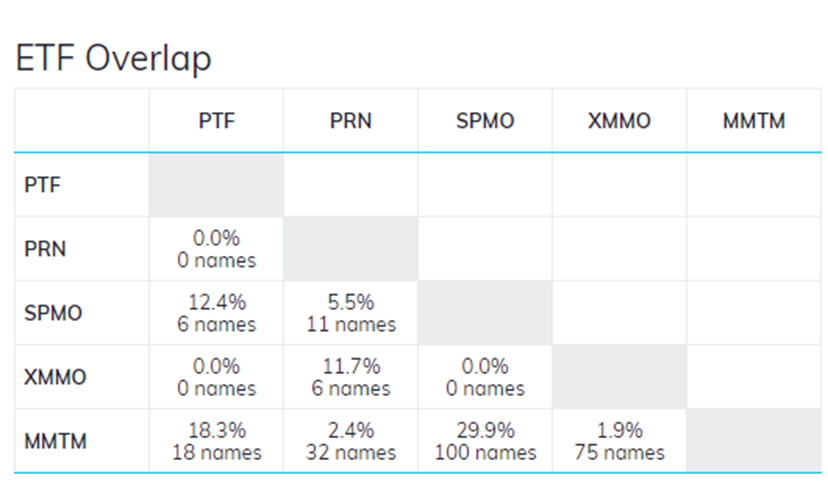Select the PTF column header
This screenshot has width=828, height=483.
click(x=216, y=121)
